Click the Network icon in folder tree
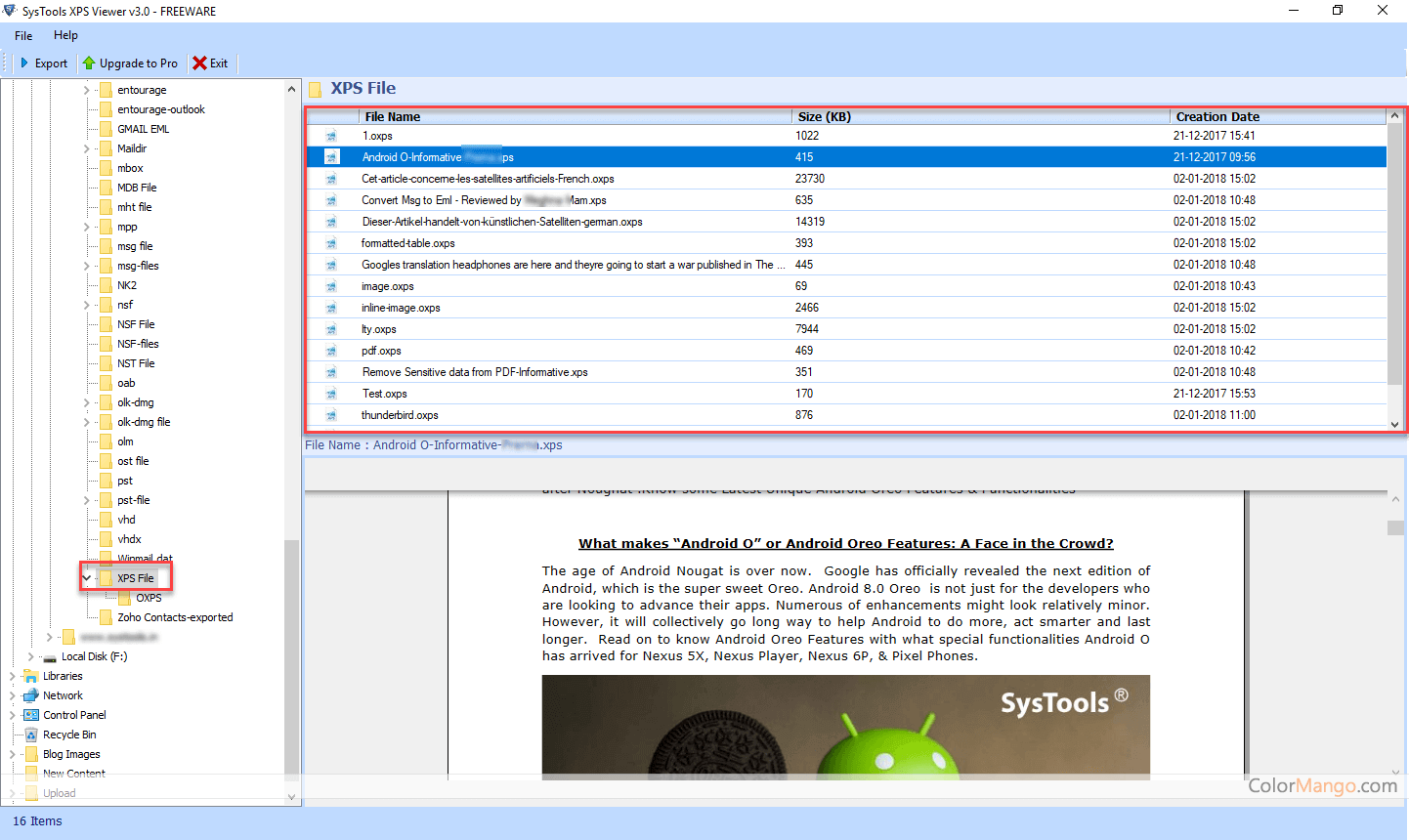 31,695
